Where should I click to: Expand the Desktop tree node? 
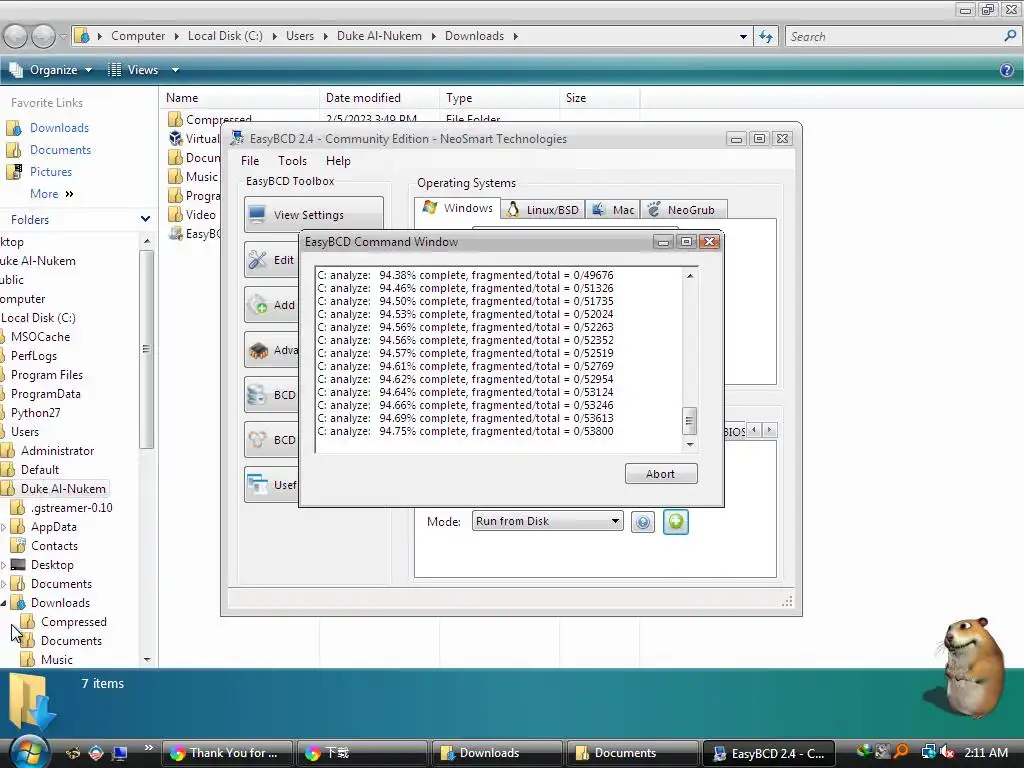point(4,565)
